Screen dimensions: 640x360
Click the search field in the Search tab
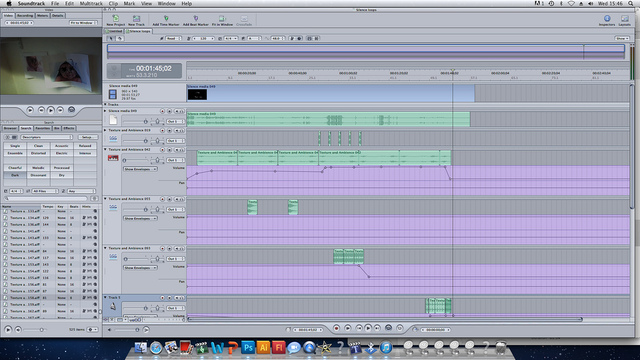click(46, 199)
